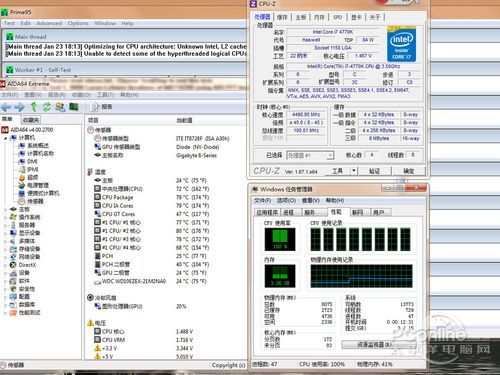Click the 数据库 database tree node icon
500x375 pixels.
click(x=13, y=305)
